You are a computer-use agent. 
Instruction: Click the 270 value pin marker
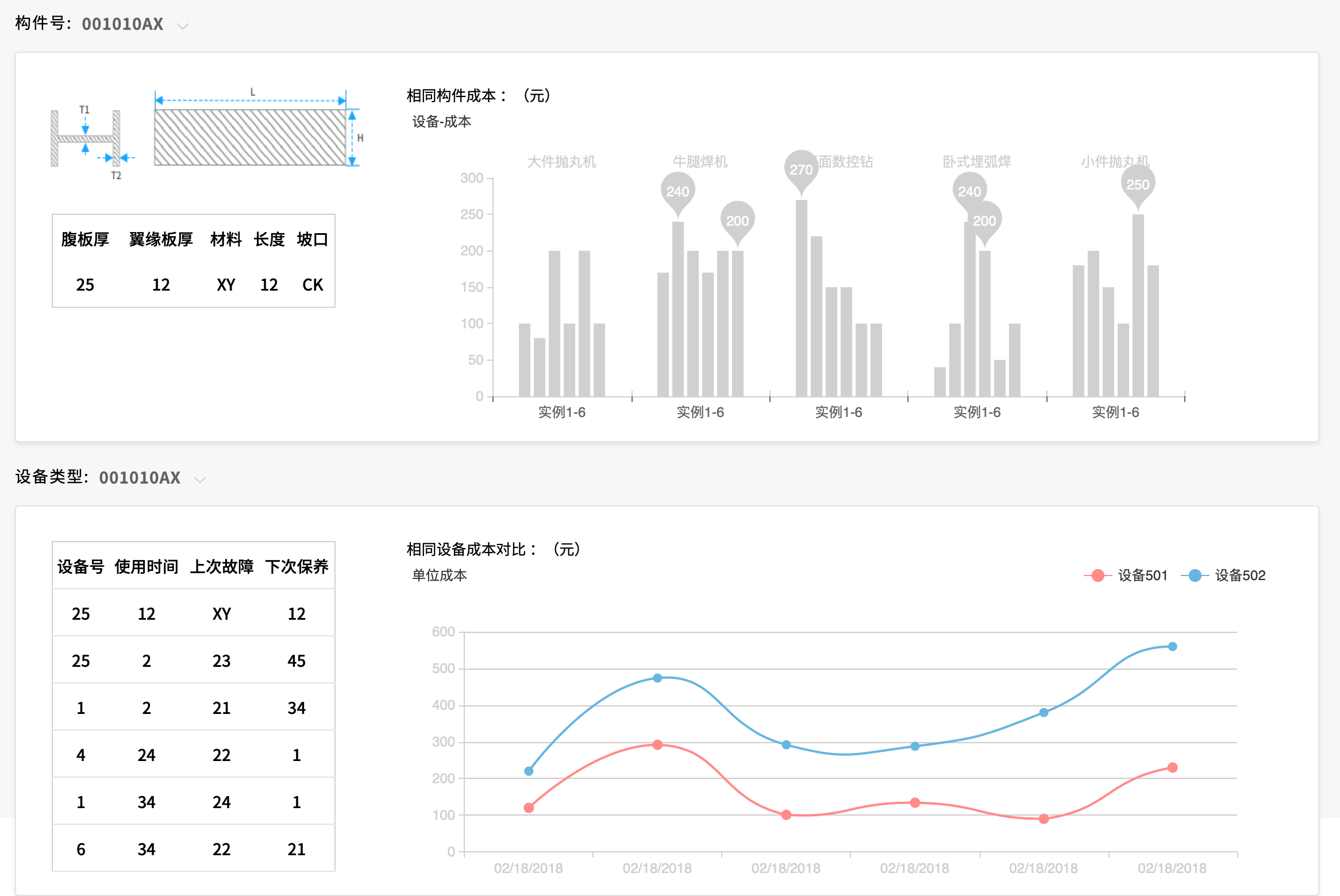click(801, 169)
